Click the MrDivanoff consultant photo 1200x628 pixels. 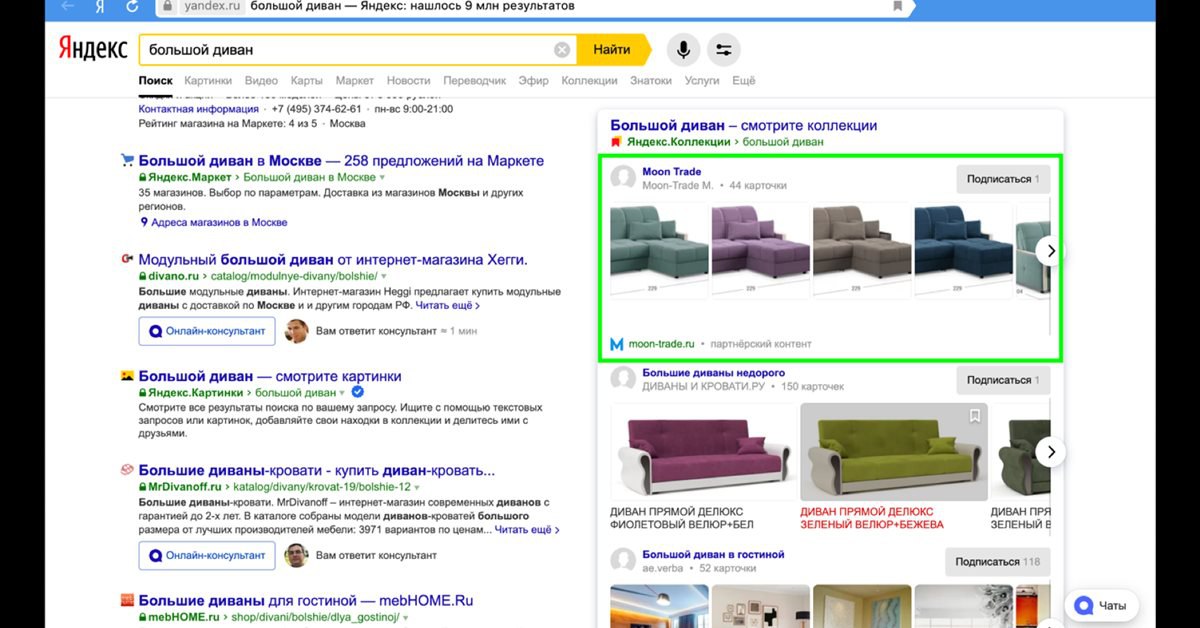pos(296,555)
